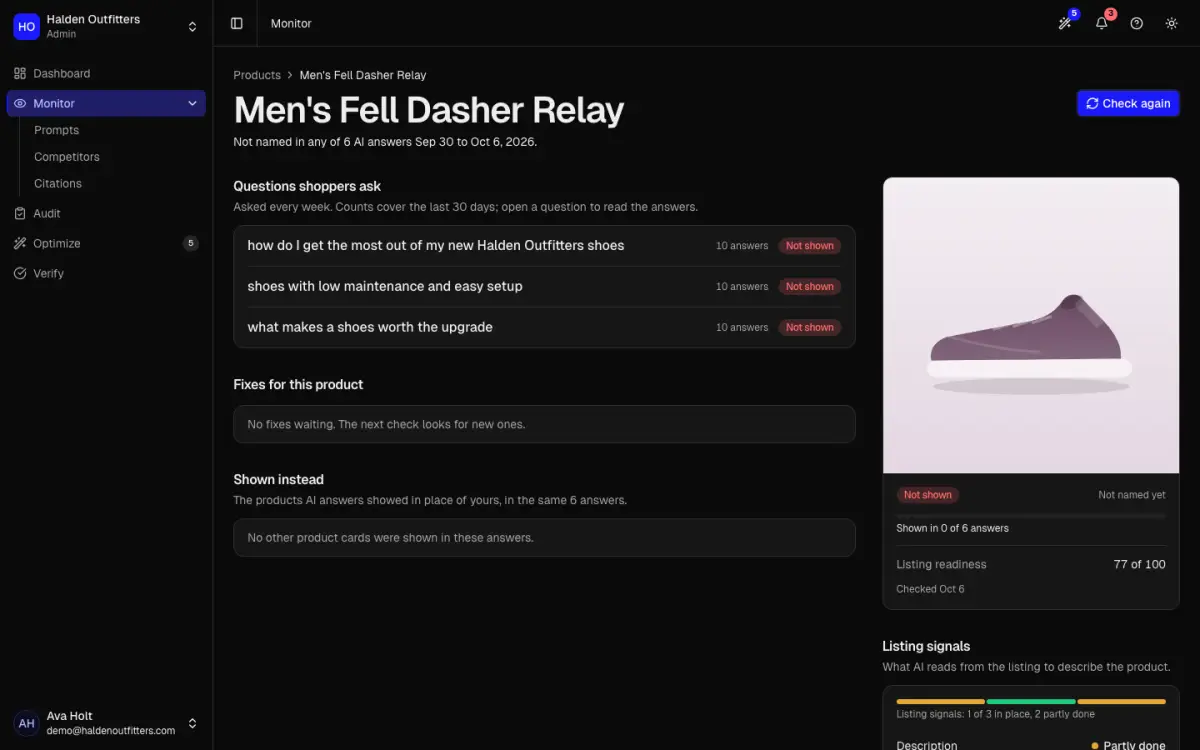Click the Verify checkmark icon
Image resolution: width=1200 pixels, height=750 pixels.
coord(20,273)
